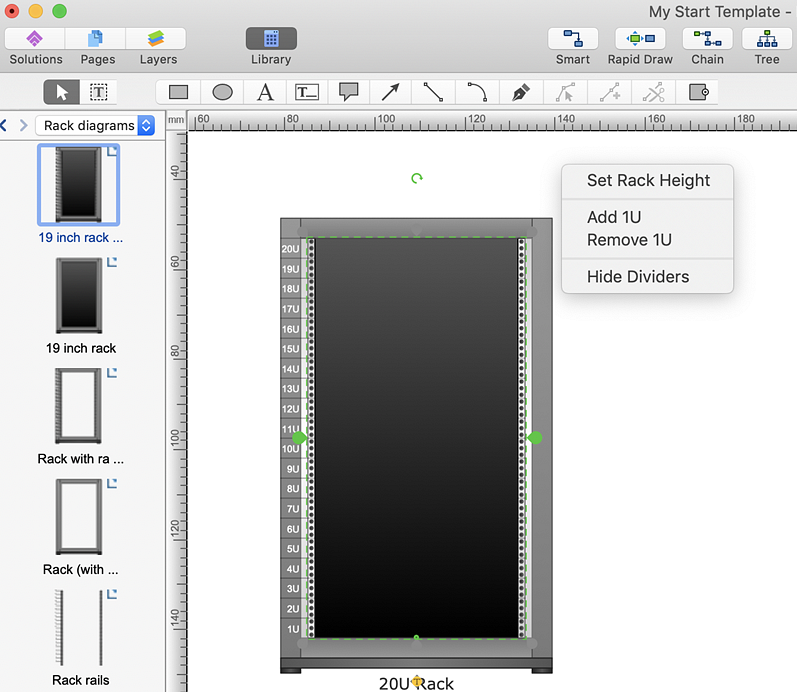Select the Callout speech bubble tool
The width and height of the screenshot is (797, 692).
point(348,92)
